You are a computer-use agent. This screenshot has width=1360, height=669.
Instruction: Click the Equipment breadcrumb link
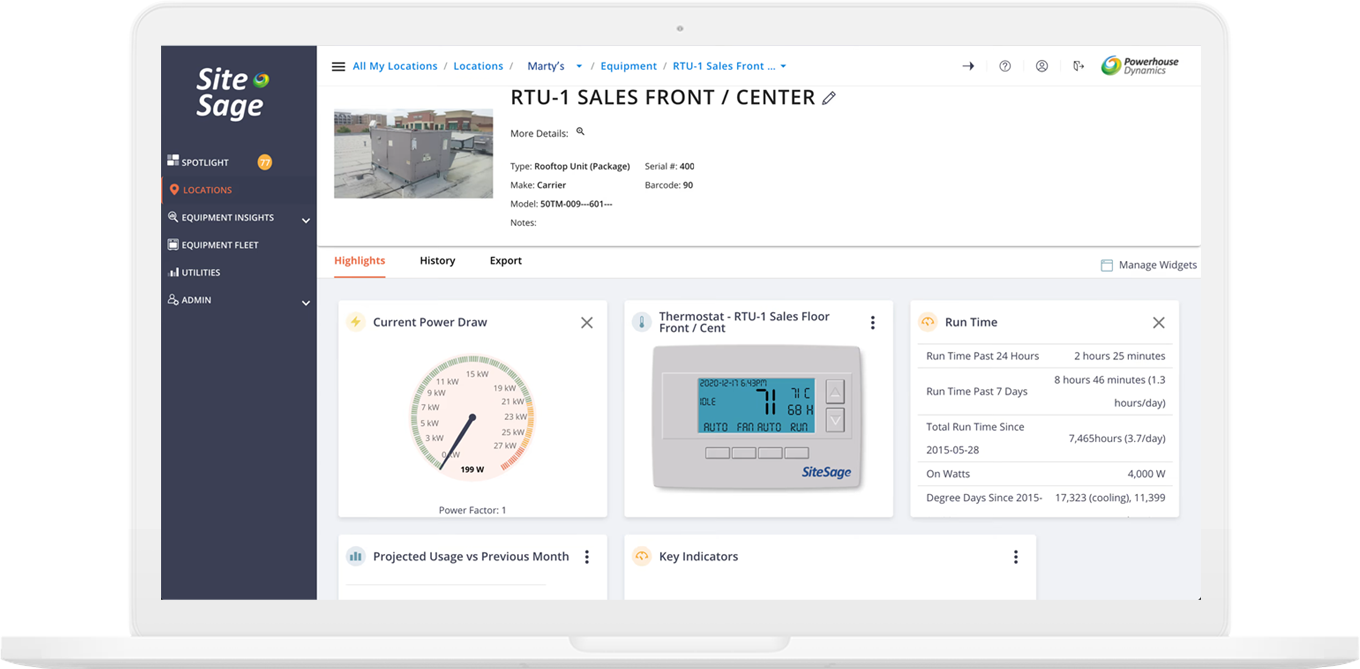pyautogui.click(x=629, y=66)
